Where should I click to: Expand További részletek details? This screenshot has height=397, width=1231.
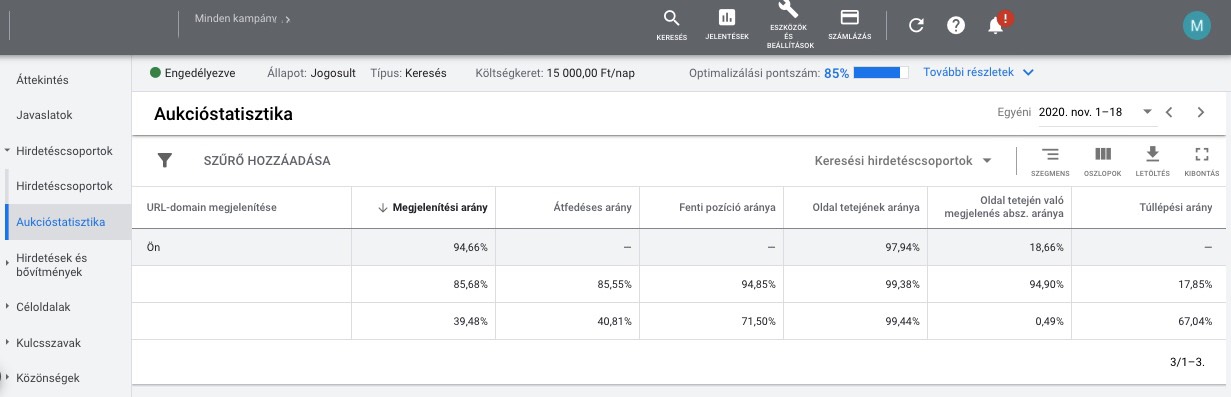(978, 72)
